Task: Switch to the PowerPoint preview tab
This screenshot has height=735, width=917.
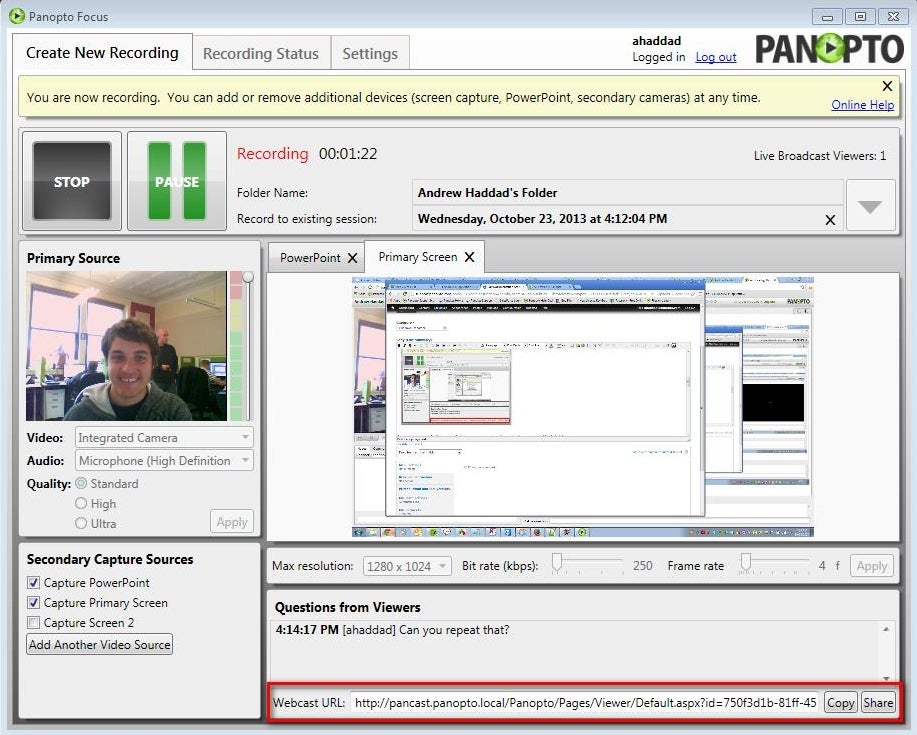Action: [x=310, y=258]
